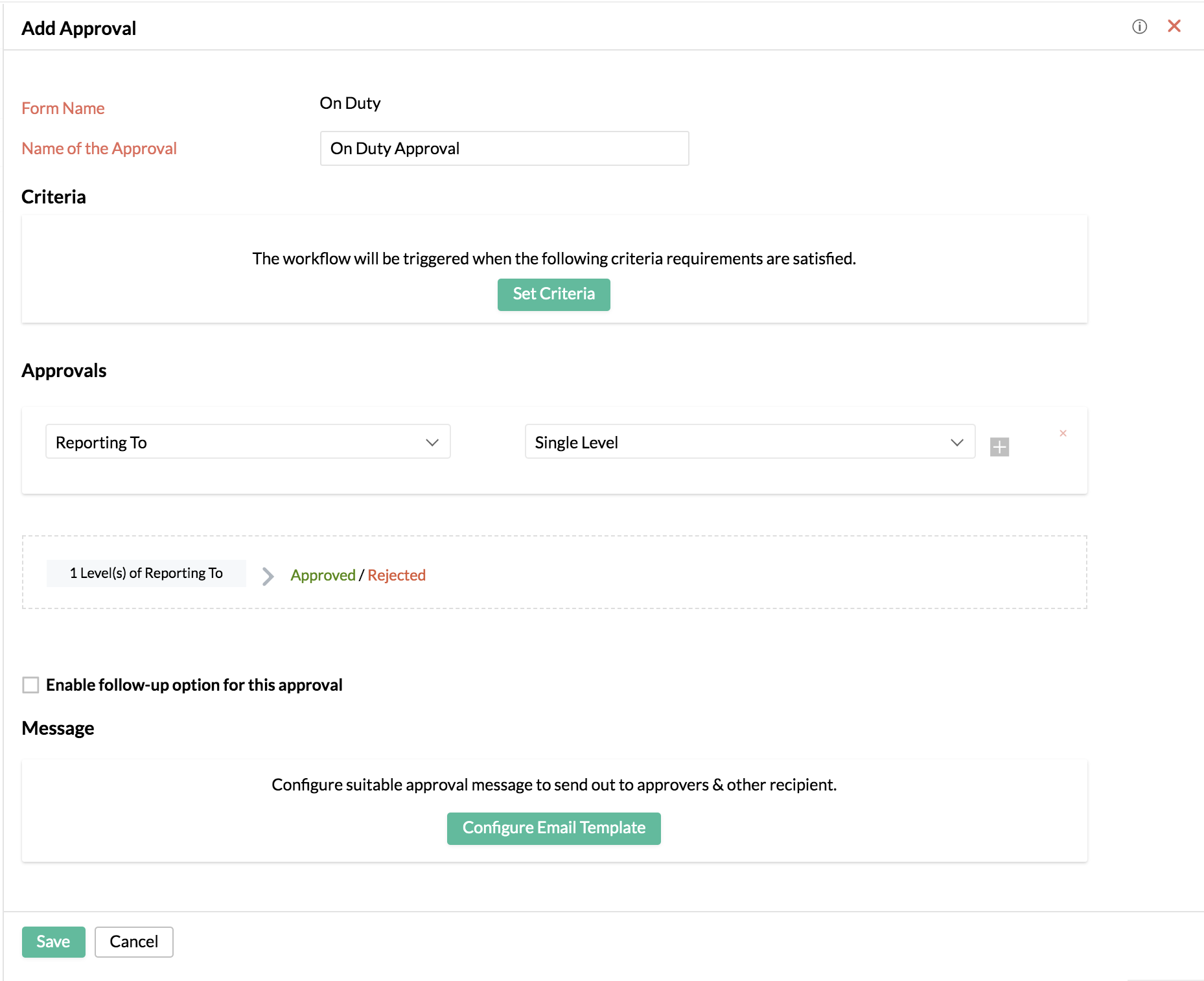This screenshot has width=1204, height=981.
Task: Click the Approved status text
Action: pos(323,575)
